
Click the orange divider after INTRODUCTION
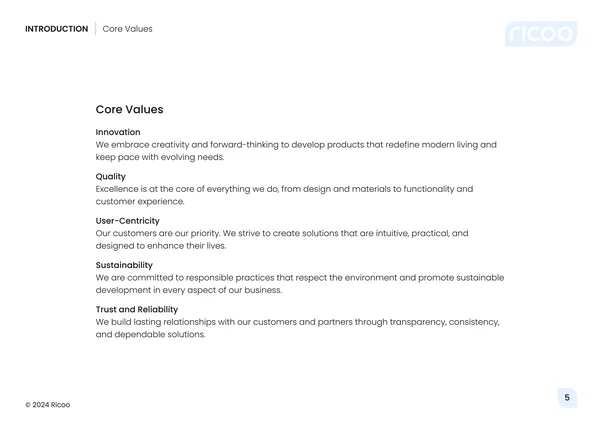(95, 29)
